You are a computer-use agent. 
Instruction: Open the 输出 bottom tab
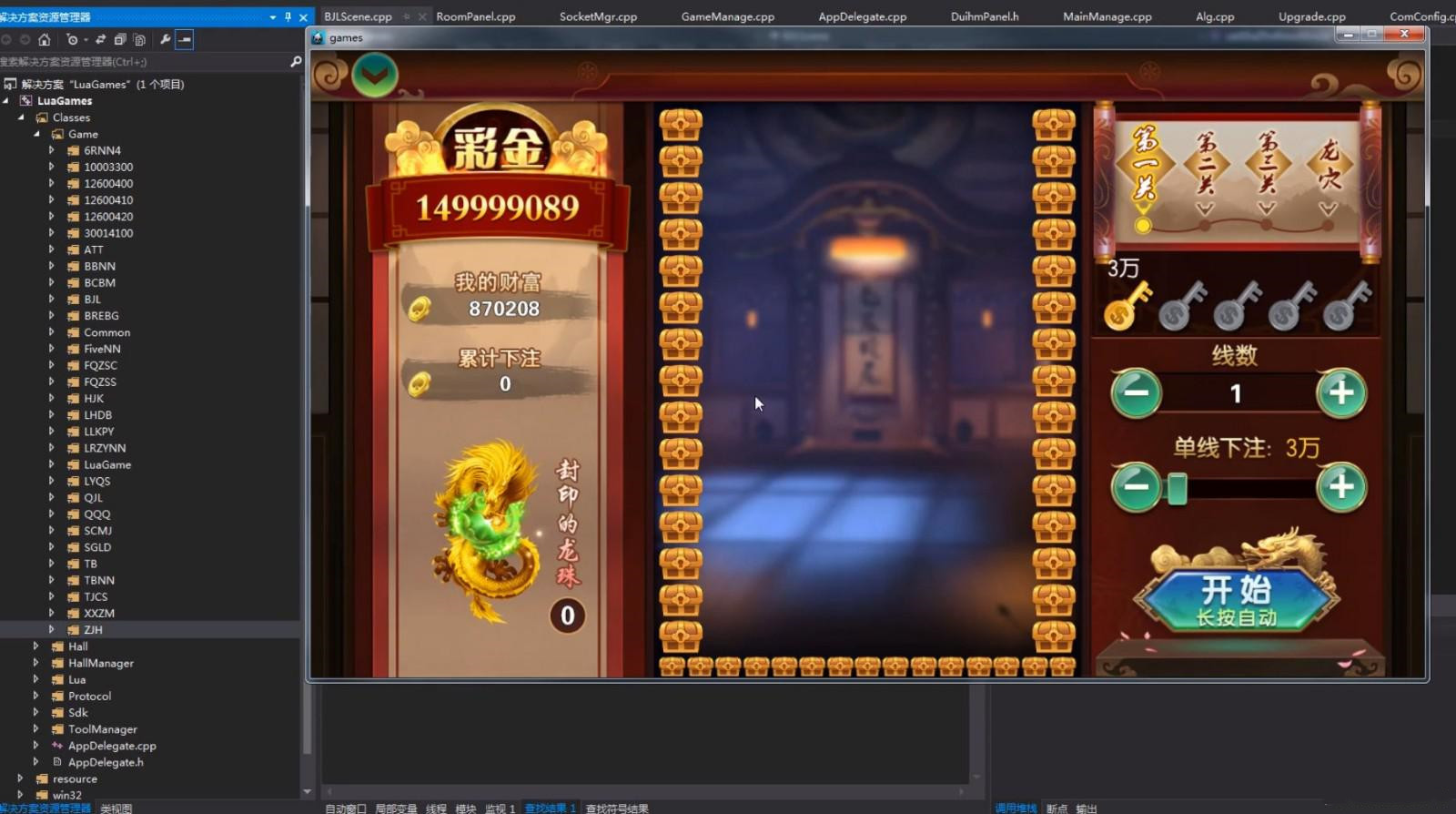point(1086,808)
